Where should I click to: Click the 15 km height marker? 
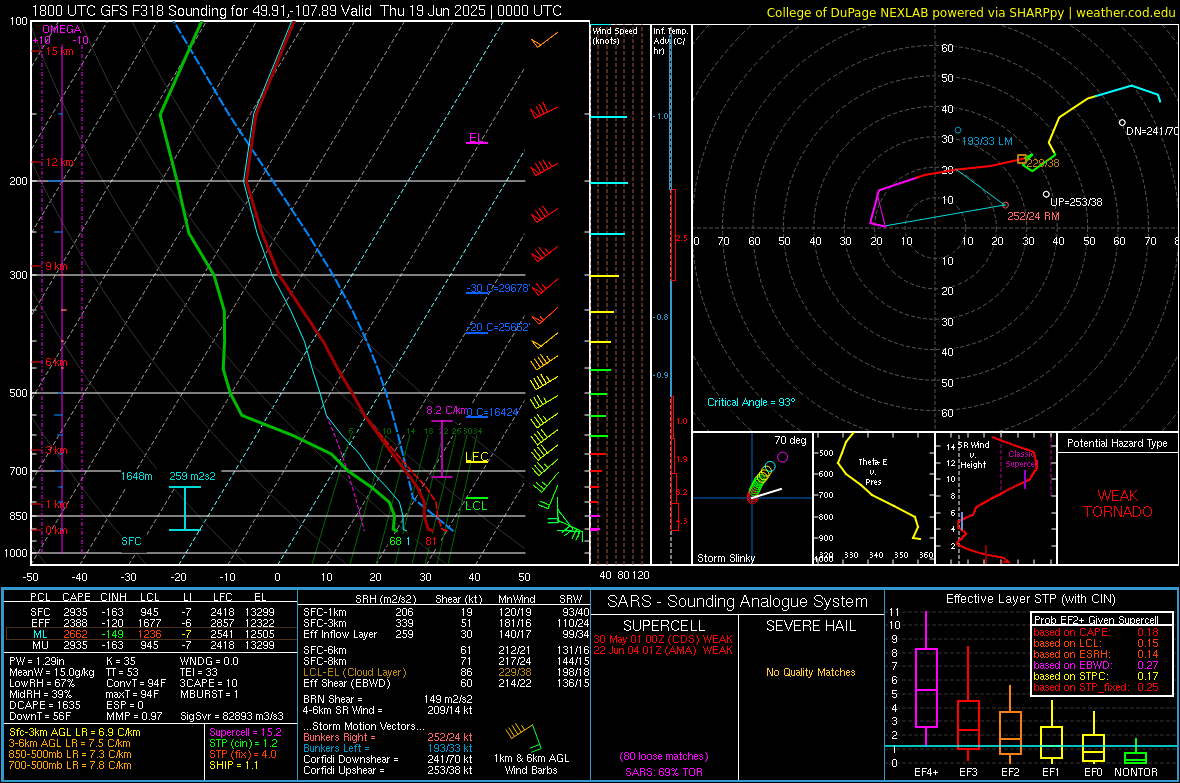[x=59, y=51]
